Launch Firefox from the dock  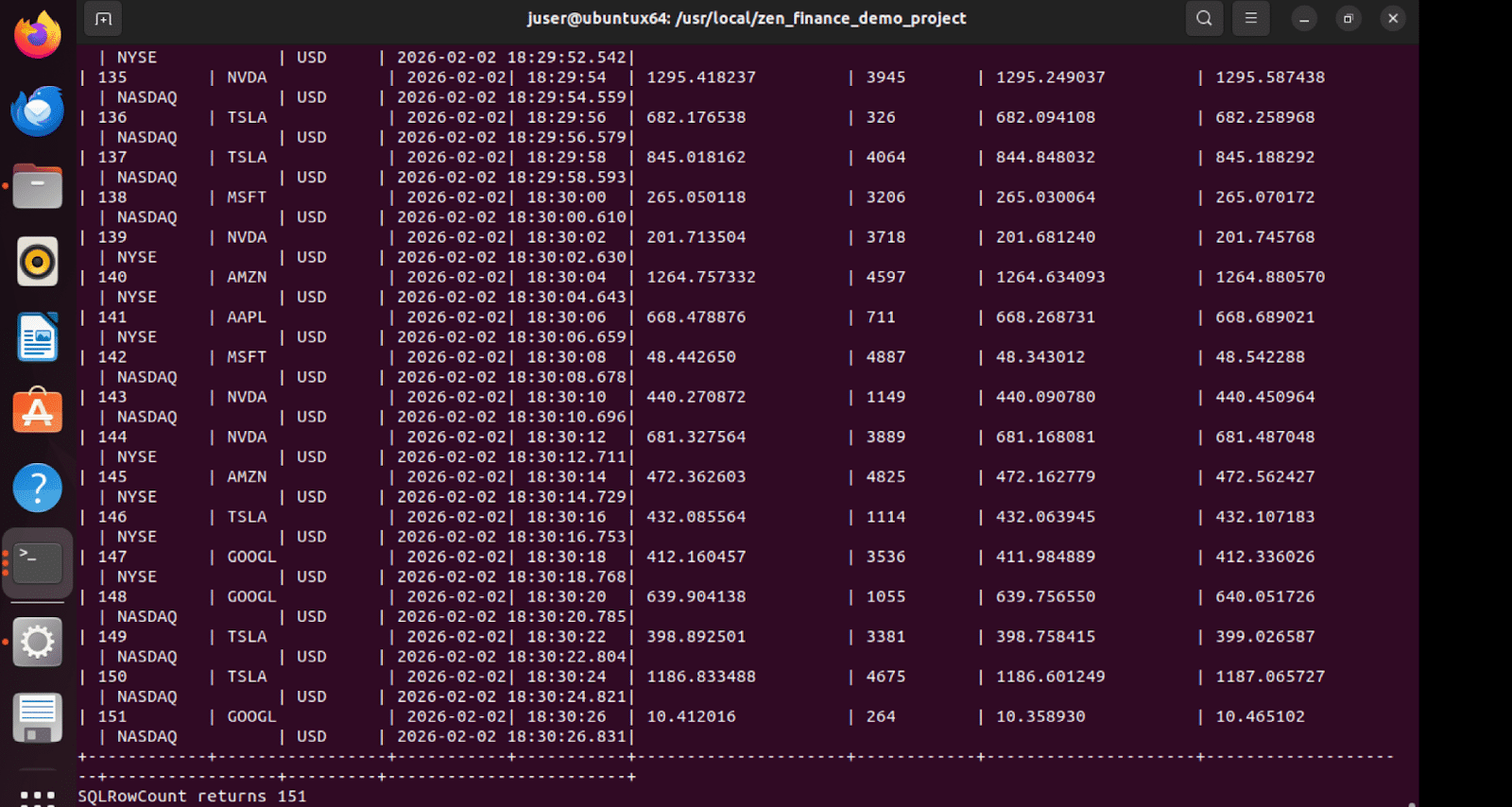tap(38, 35)
